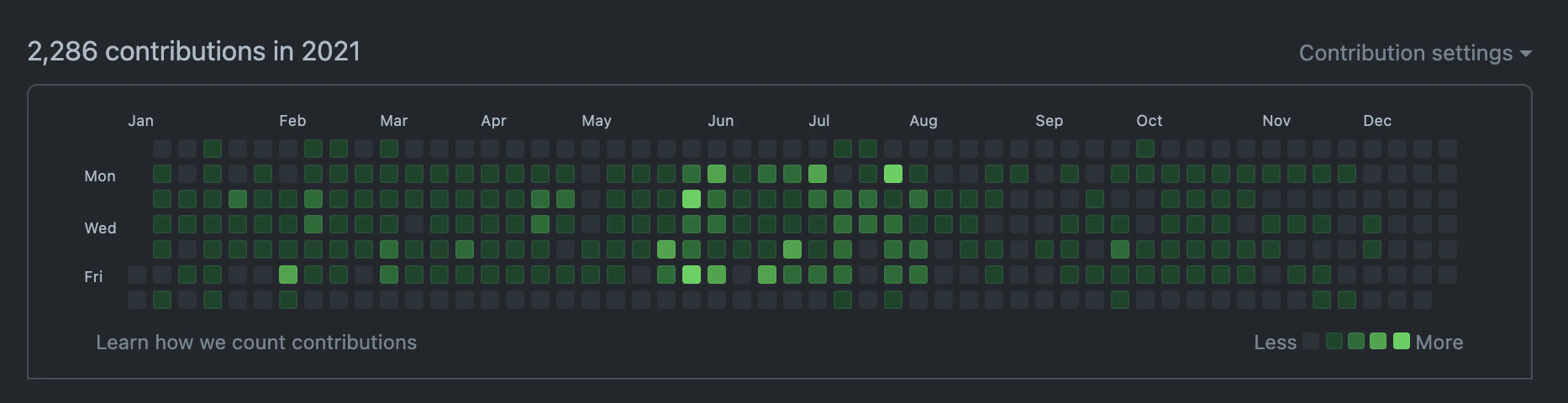This screenshot has width=1568, height=403.
Task: Click the third legend swatch, medium green
Action: 1356,341
